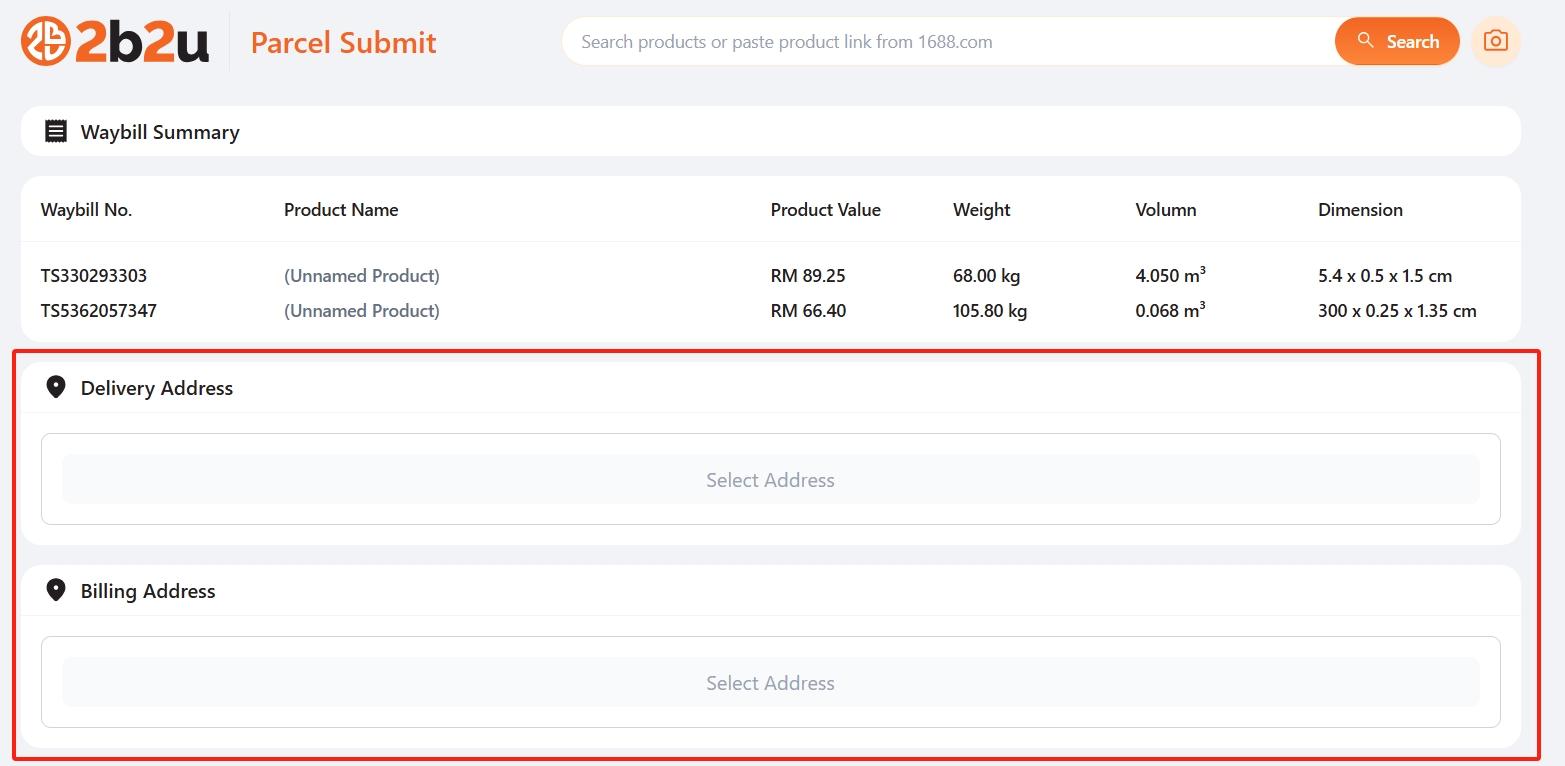
Task: Click the Product Value column header
Action: [x=825, y=210]
